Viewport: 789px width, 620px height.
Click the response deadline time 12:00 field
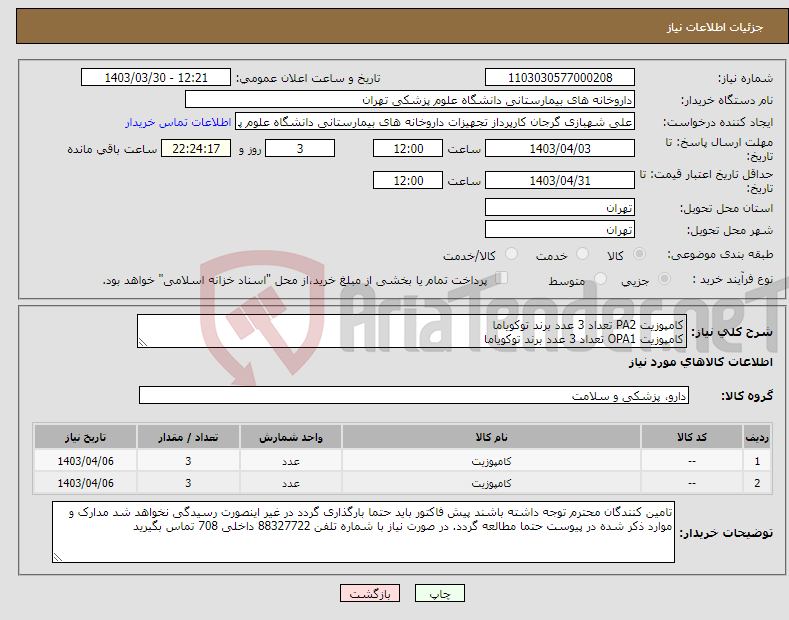[408, 148]
